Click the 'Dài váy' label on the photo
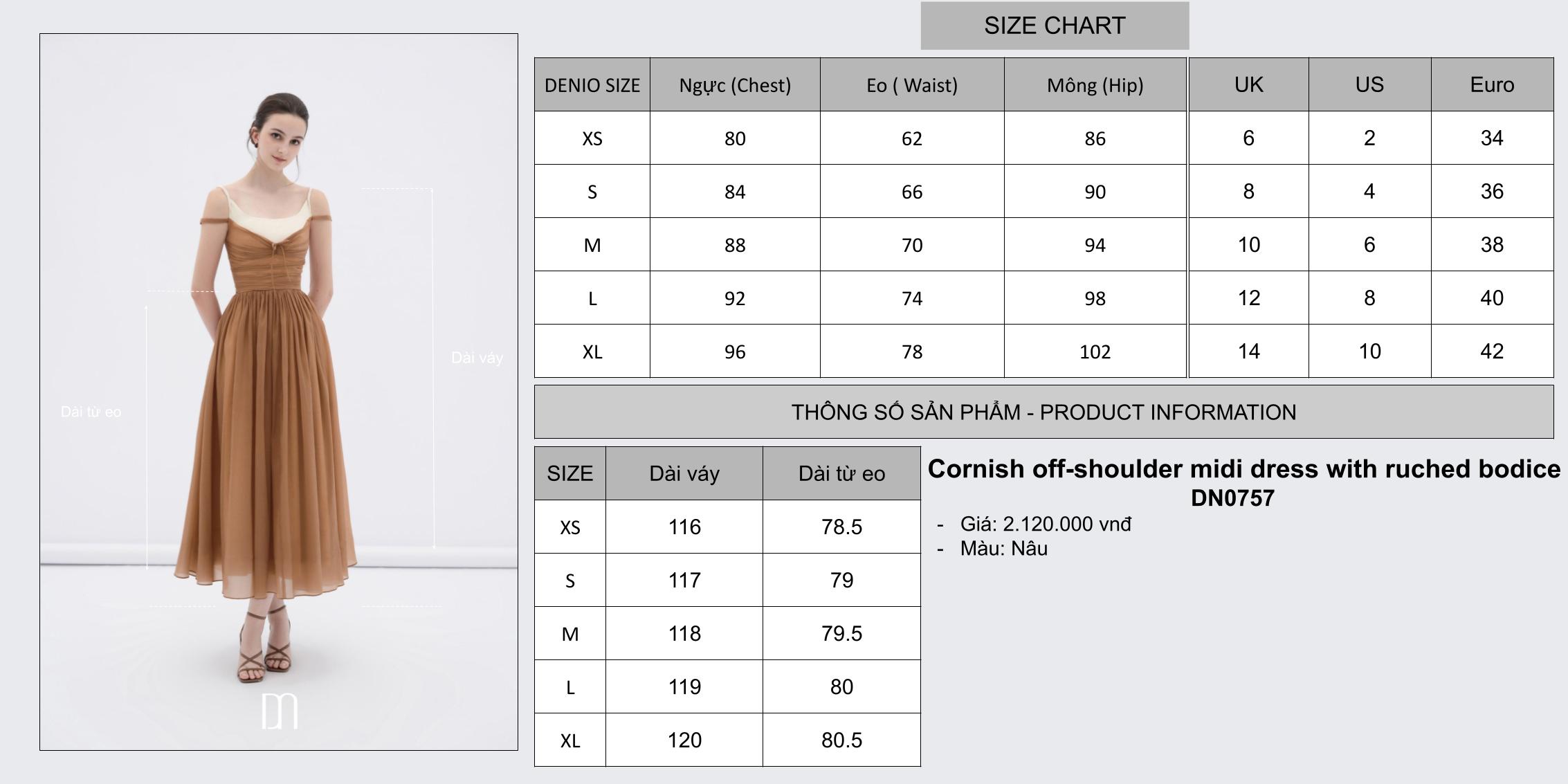This screenshot has height=784, width=1568. (477, 358)
